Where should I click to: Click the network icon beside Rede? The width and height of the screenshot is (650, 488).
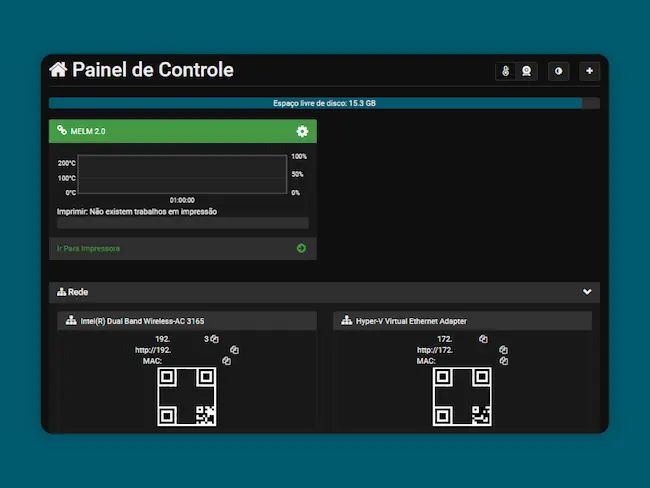pos(61,292)
